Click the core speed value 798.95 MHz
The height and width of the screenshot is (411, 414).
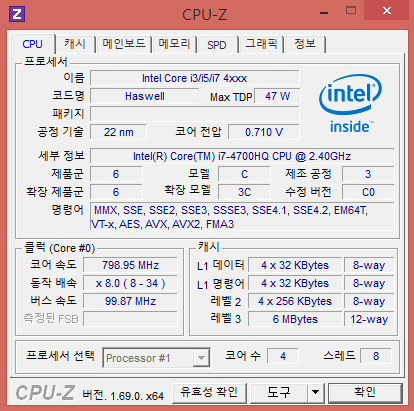[130, 265]
